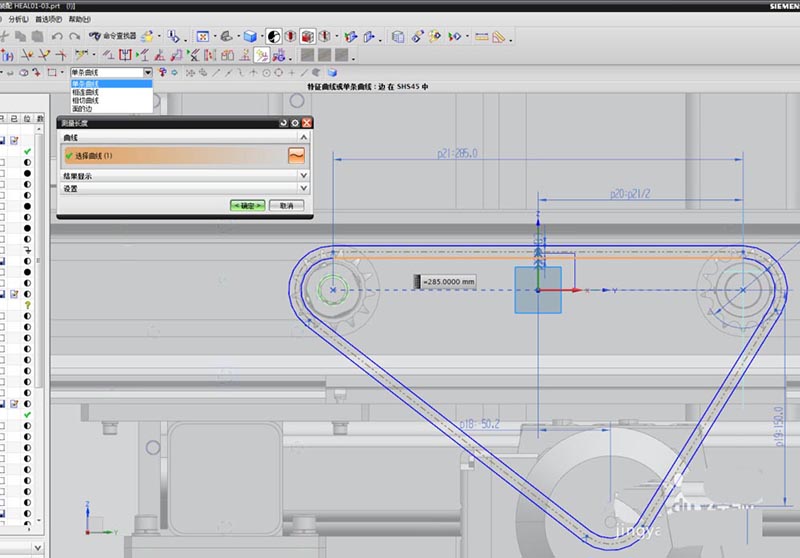Click the Redo arrow icon
The height and width of the screenshot is (558, 800).
click(x=75, y=36)
